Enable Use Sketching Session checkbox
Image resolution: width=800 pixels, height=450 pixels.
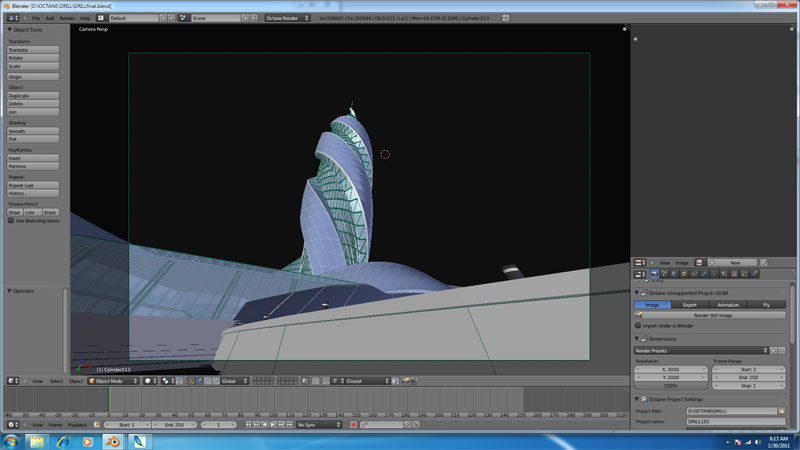point(11,221)
